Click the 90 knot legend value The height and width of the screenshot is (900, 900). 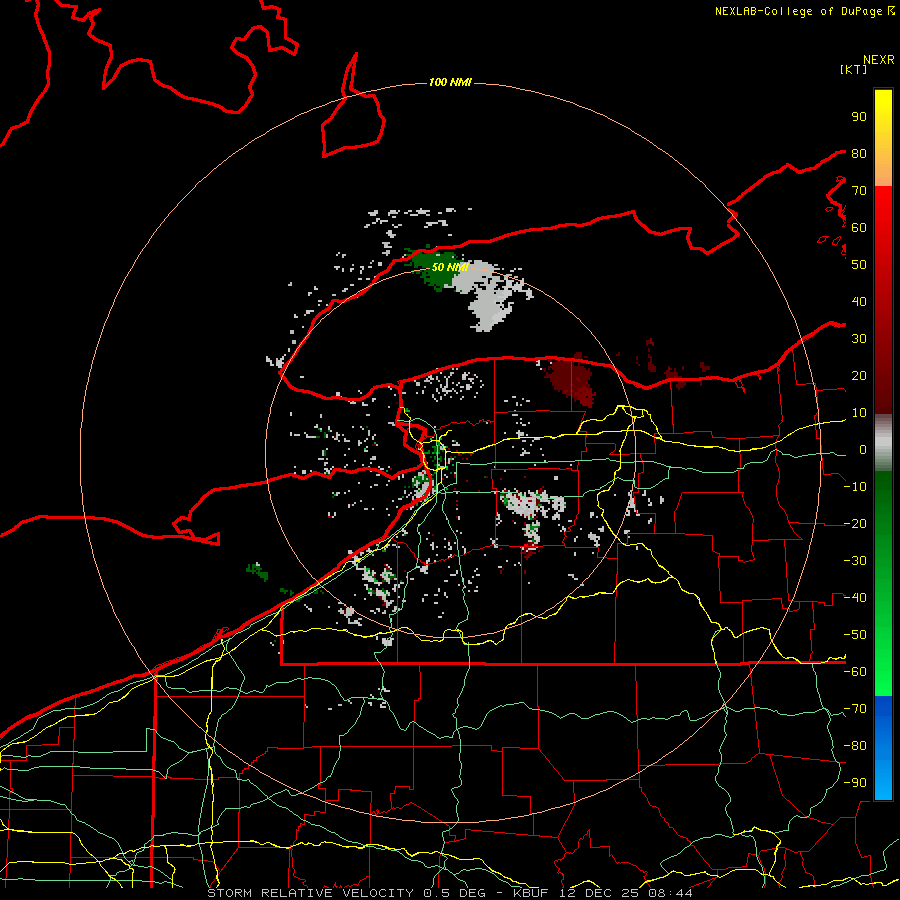coord(859,117)
